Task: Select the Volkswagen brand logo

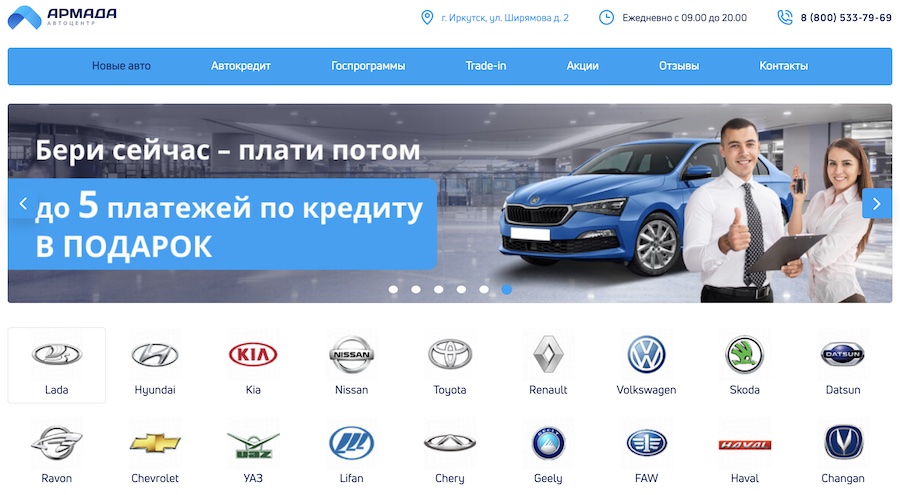Action: tap(646, 354)
